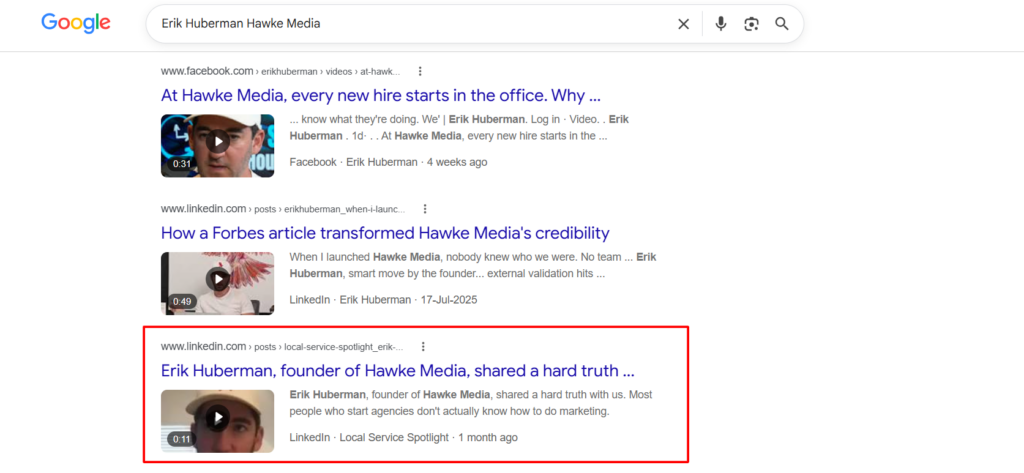Open the three-dot menu for the Facebook result
Image resolution: width=1024 pixels, height=473 pixels.
point(420,71)
